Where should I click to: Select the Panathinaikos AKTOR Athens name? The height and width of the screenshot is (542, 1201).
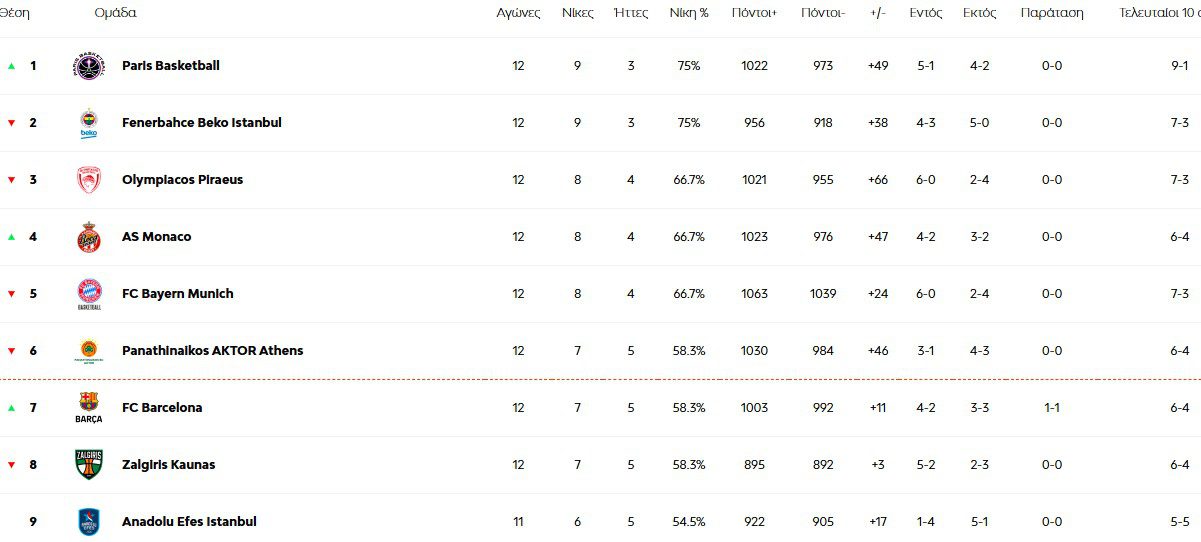[x=212, y=351]
